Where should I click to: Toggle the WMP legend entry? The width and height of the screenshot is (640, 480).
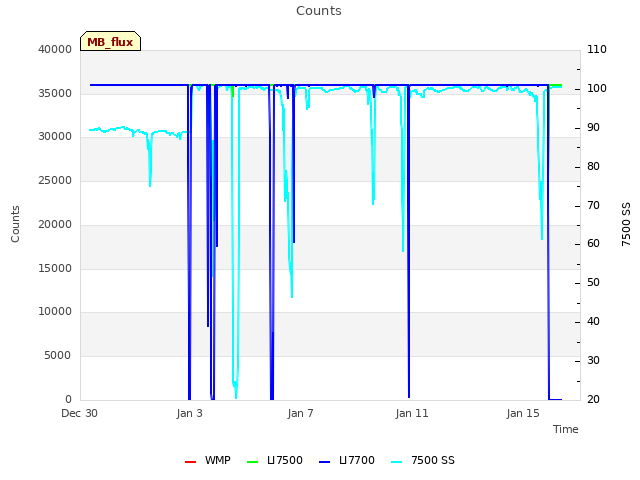click(x=208, y=460)
